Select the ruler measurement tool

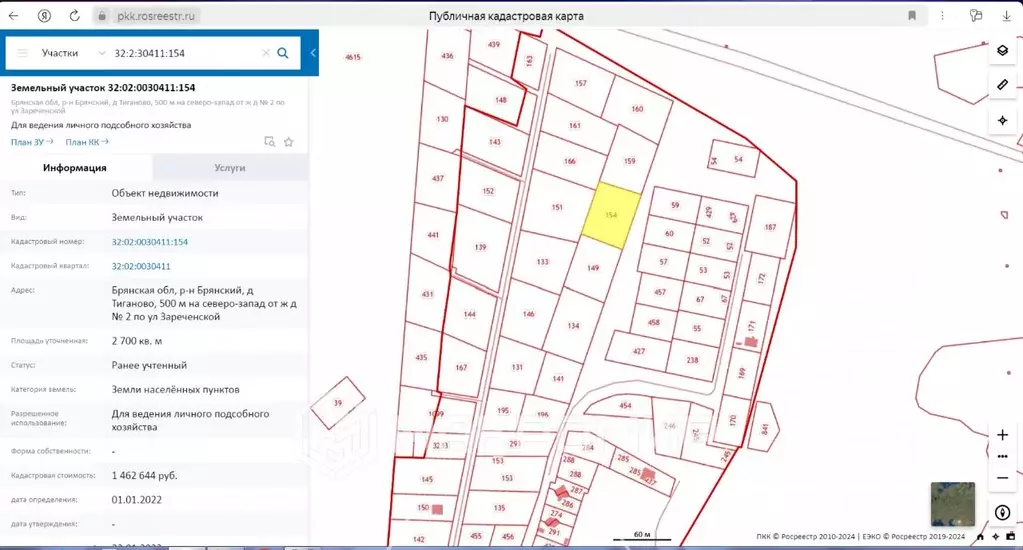pyautogui.click(x=1002, y=86)
